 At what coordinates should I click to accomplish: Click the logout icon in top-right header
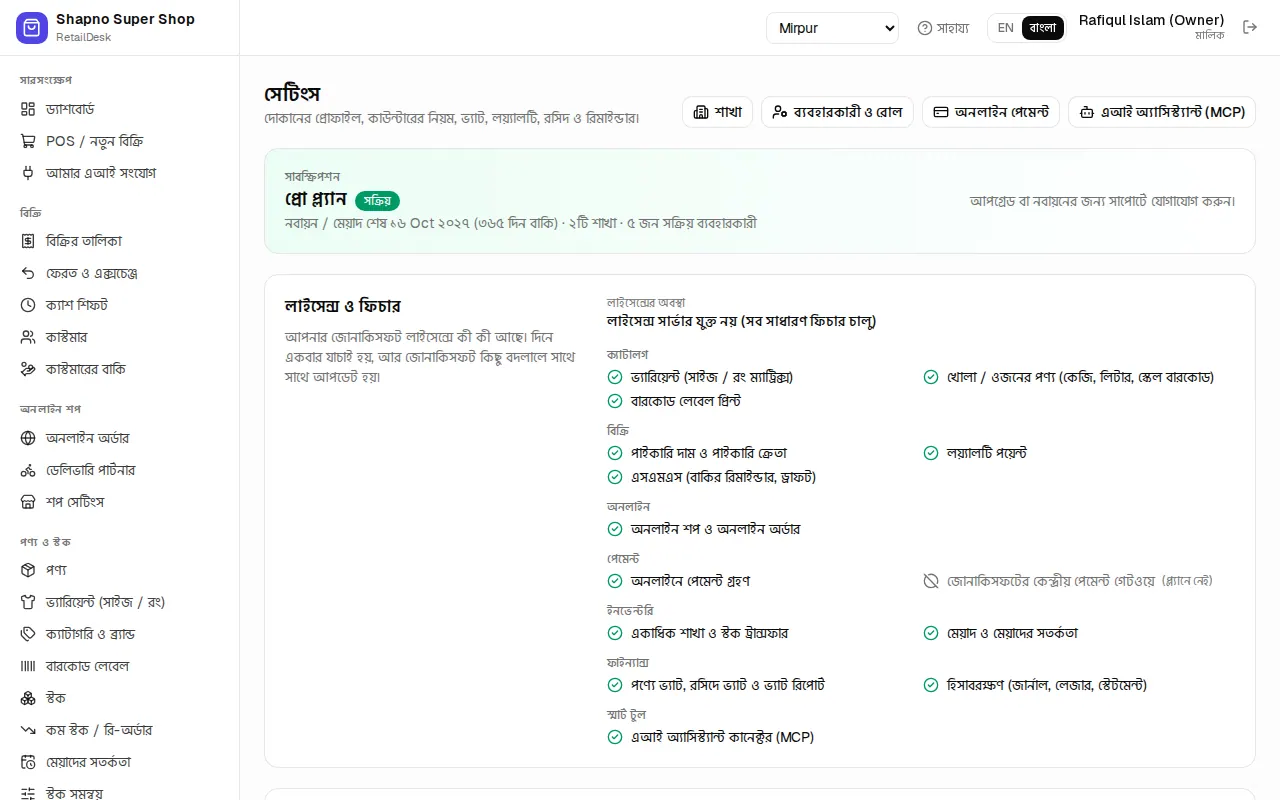coord(1250,27)
